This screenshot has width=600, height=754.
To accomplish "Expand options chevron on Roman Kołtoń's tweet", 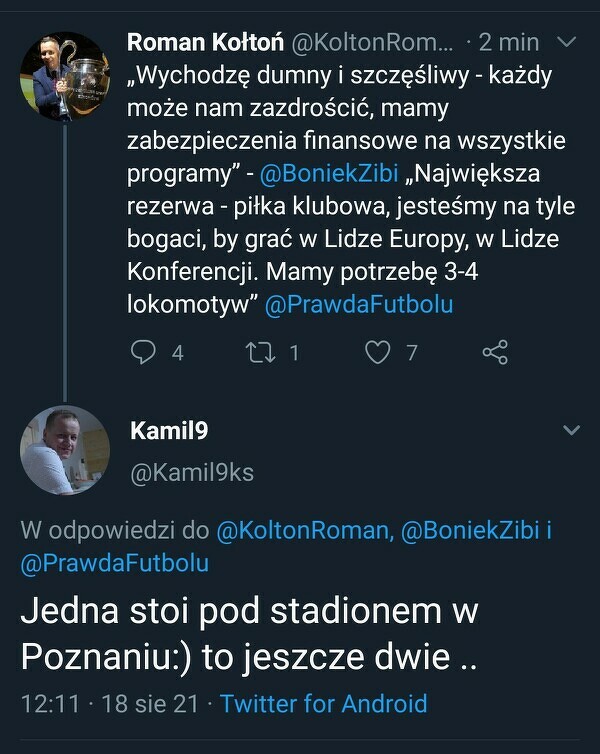I will pyautogui.click(x=566, y=42).
